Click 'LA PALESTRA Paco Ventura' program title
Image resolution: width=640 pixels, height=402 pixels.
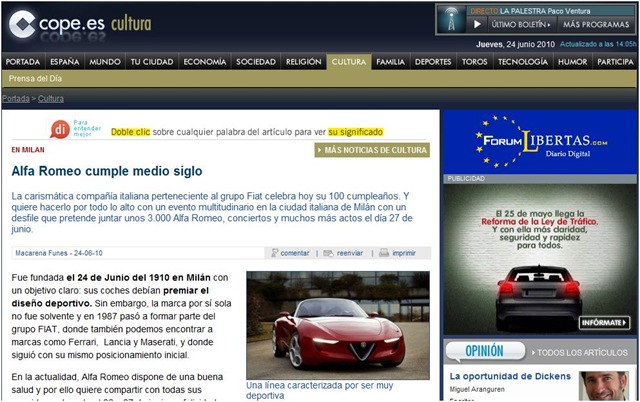[x=545, y=11]
